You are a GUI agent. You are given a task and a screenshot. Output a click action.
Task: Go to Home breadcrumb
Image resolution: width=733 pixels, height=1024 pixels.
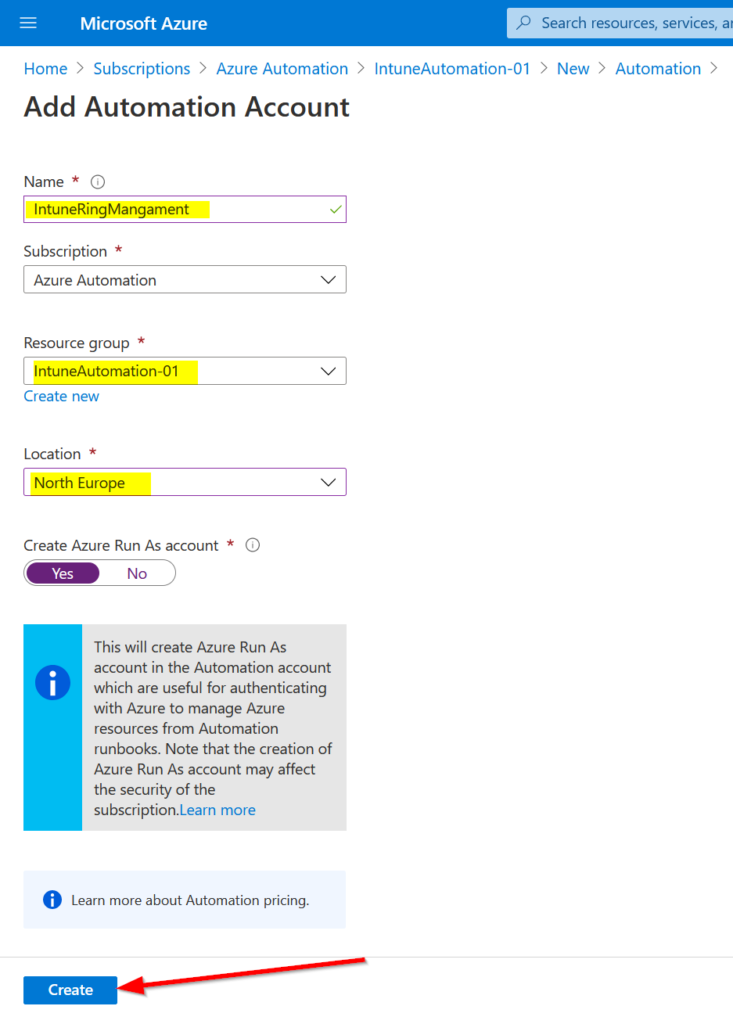point(46,69)
